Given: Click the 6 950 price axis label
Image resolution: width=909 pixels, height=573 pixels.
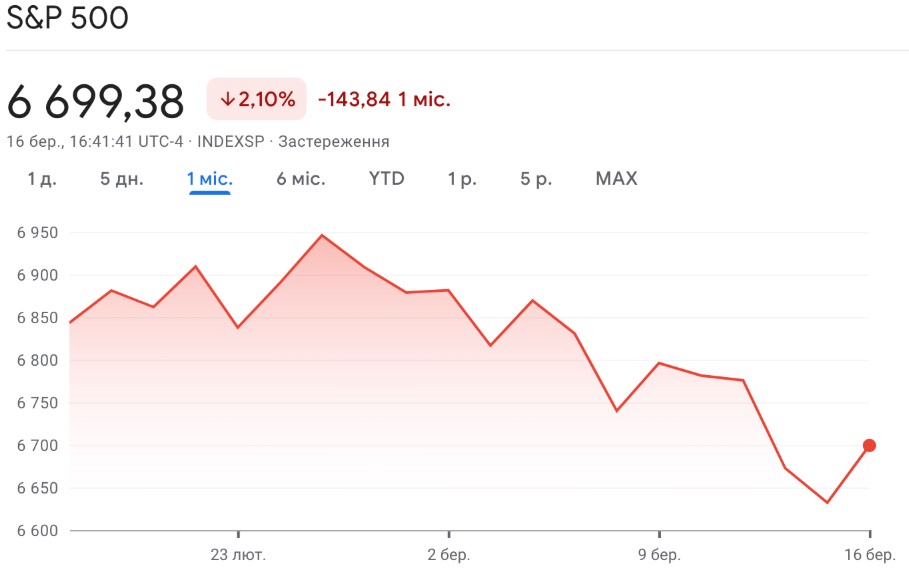Looking at the screenshot, I should (x=37, y=233).
